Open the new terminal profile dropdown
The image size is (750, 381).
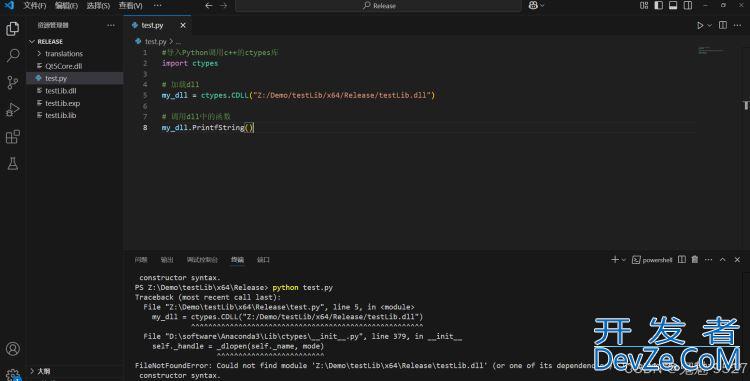pyautogui.click(x=623, y=260)
